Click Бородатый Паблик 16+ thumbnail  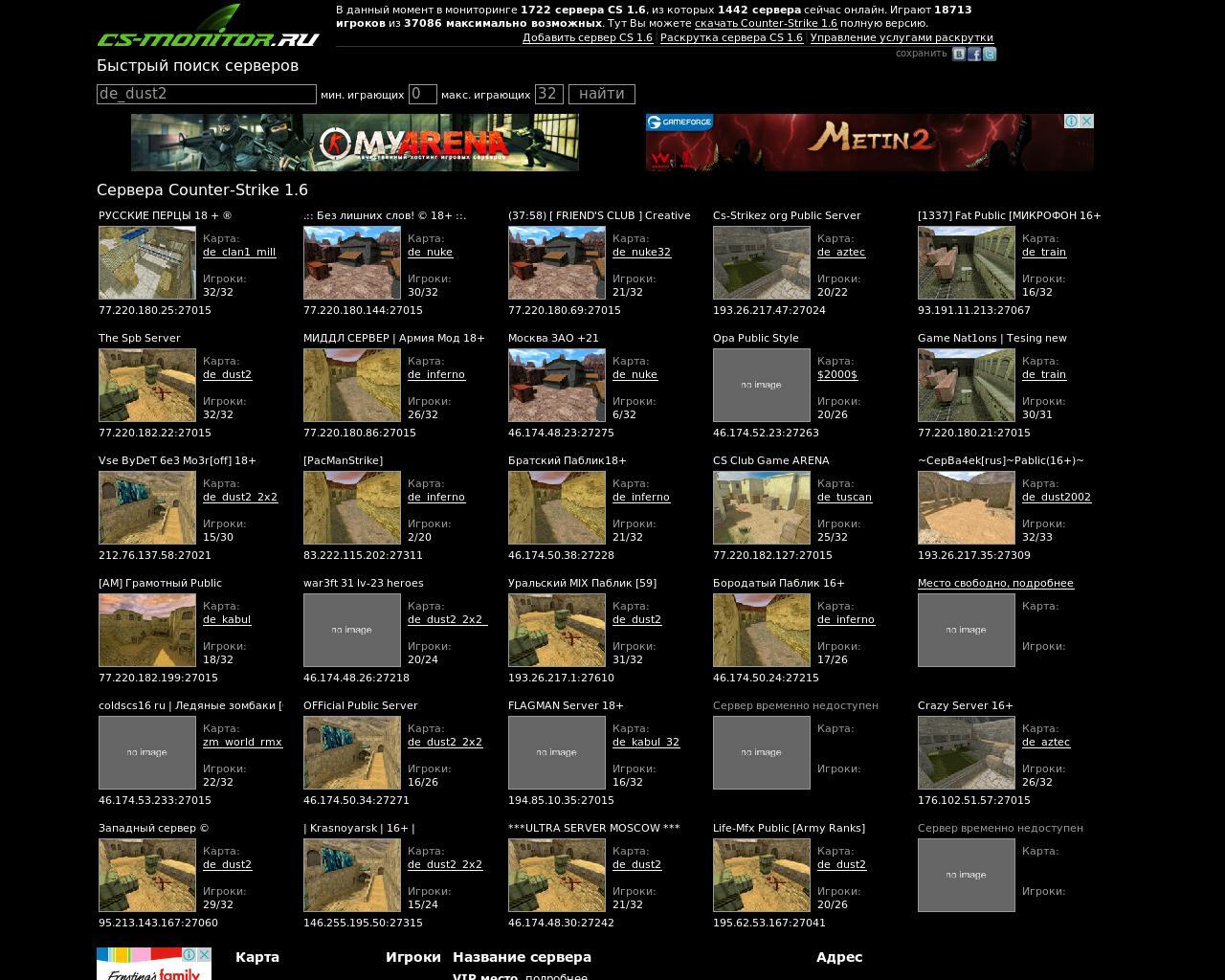[x=762, y=630]
